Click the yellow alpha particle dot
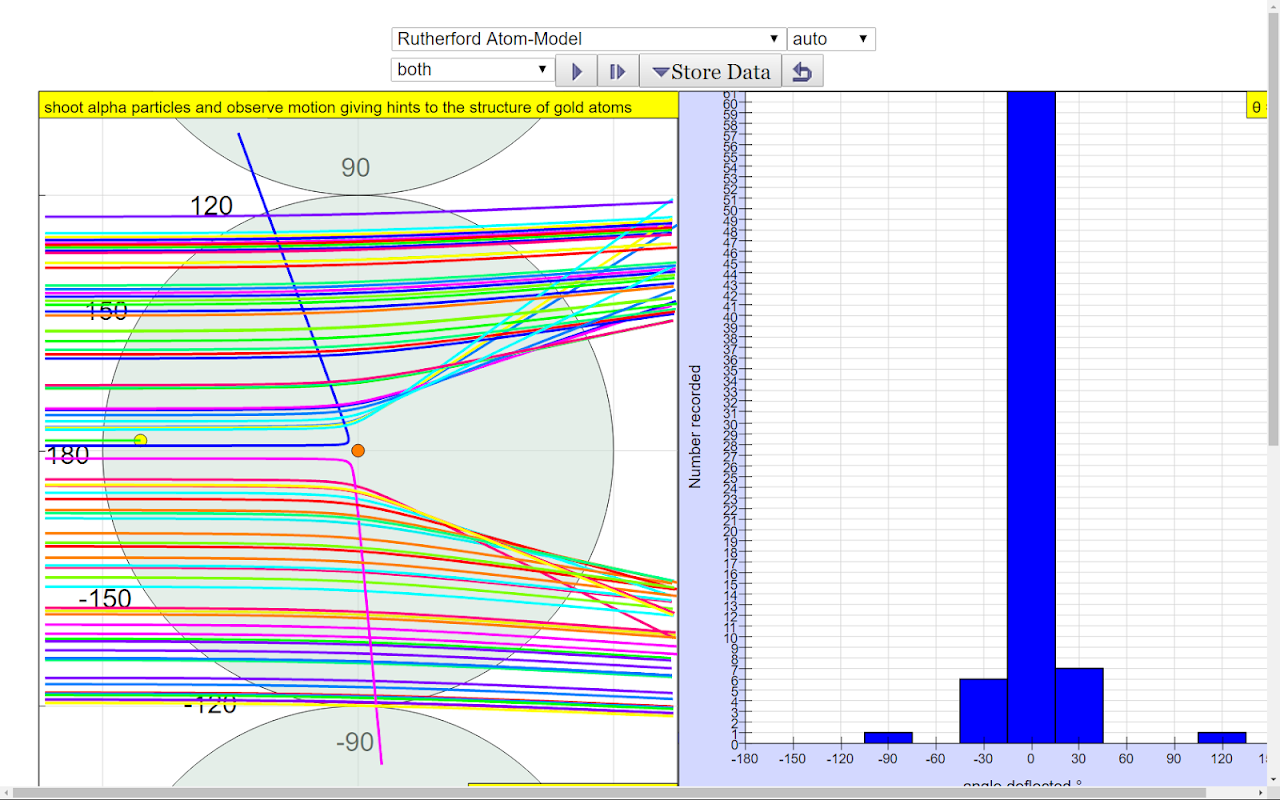Image resolution: width=1280 pixels, height=800 pixels. tap(140, 440)
